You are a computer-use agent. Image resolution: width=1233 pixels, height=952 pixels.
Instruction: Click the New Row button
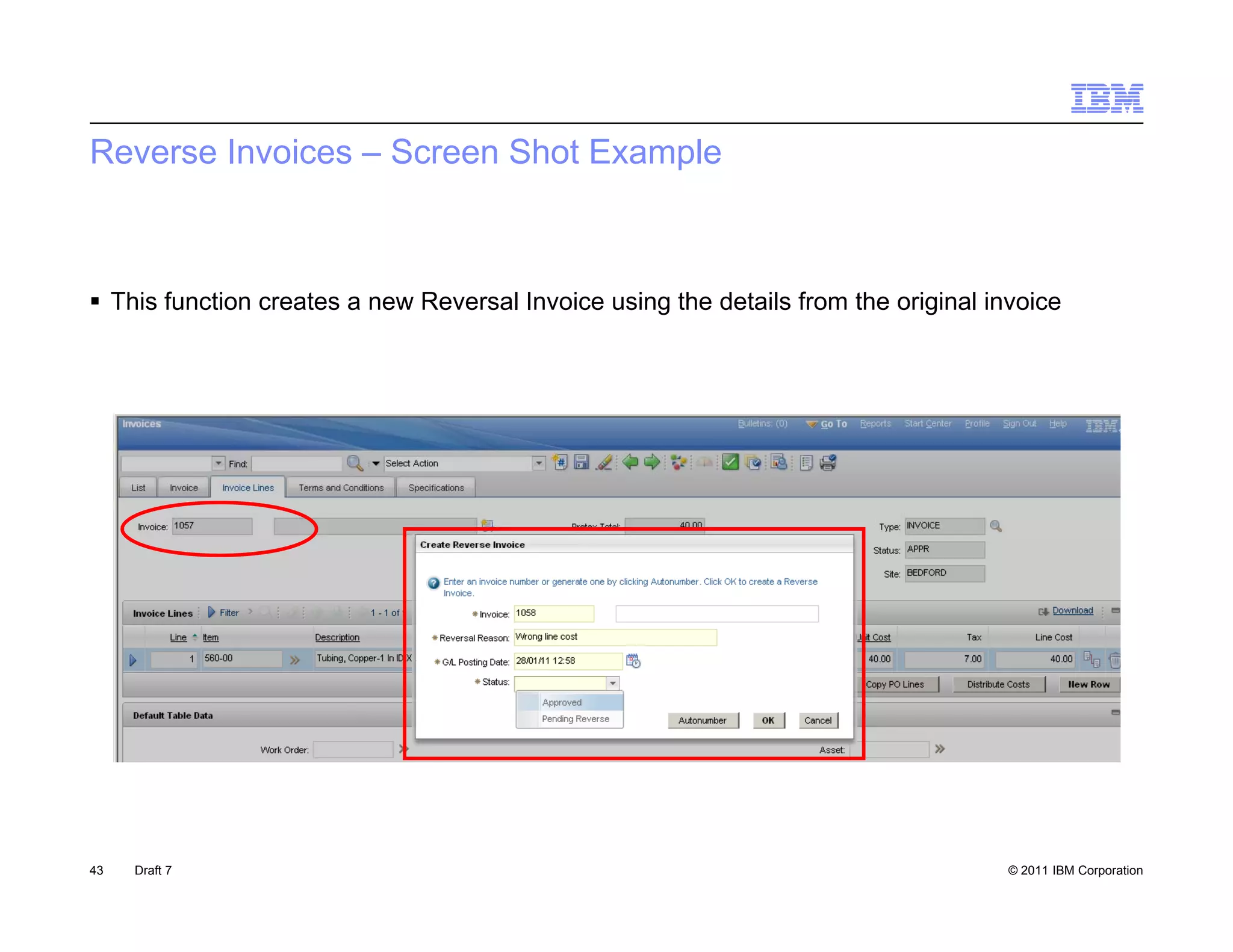[x=1089, y=684]
